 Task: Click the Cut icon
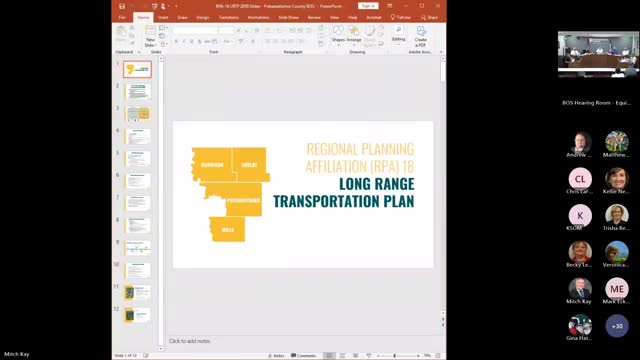coord(132,28)
